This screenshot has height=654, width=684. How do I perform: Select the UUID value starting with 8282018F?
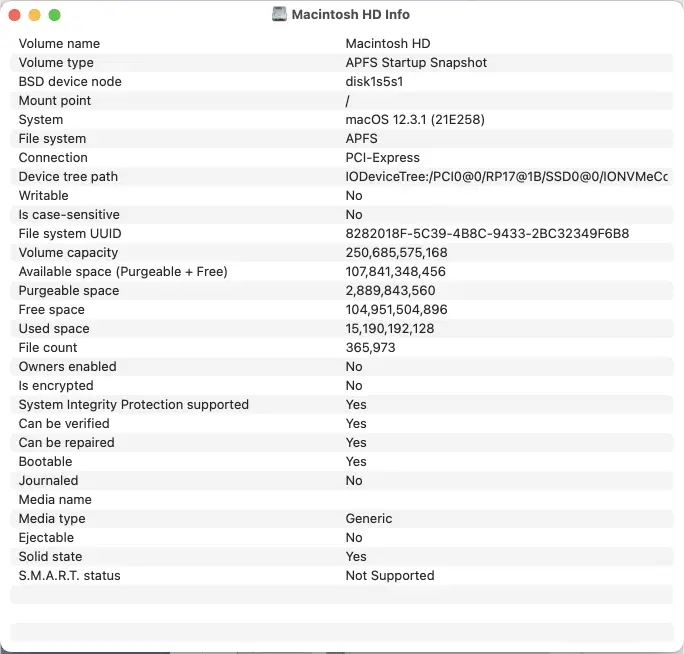coord(487,234)
